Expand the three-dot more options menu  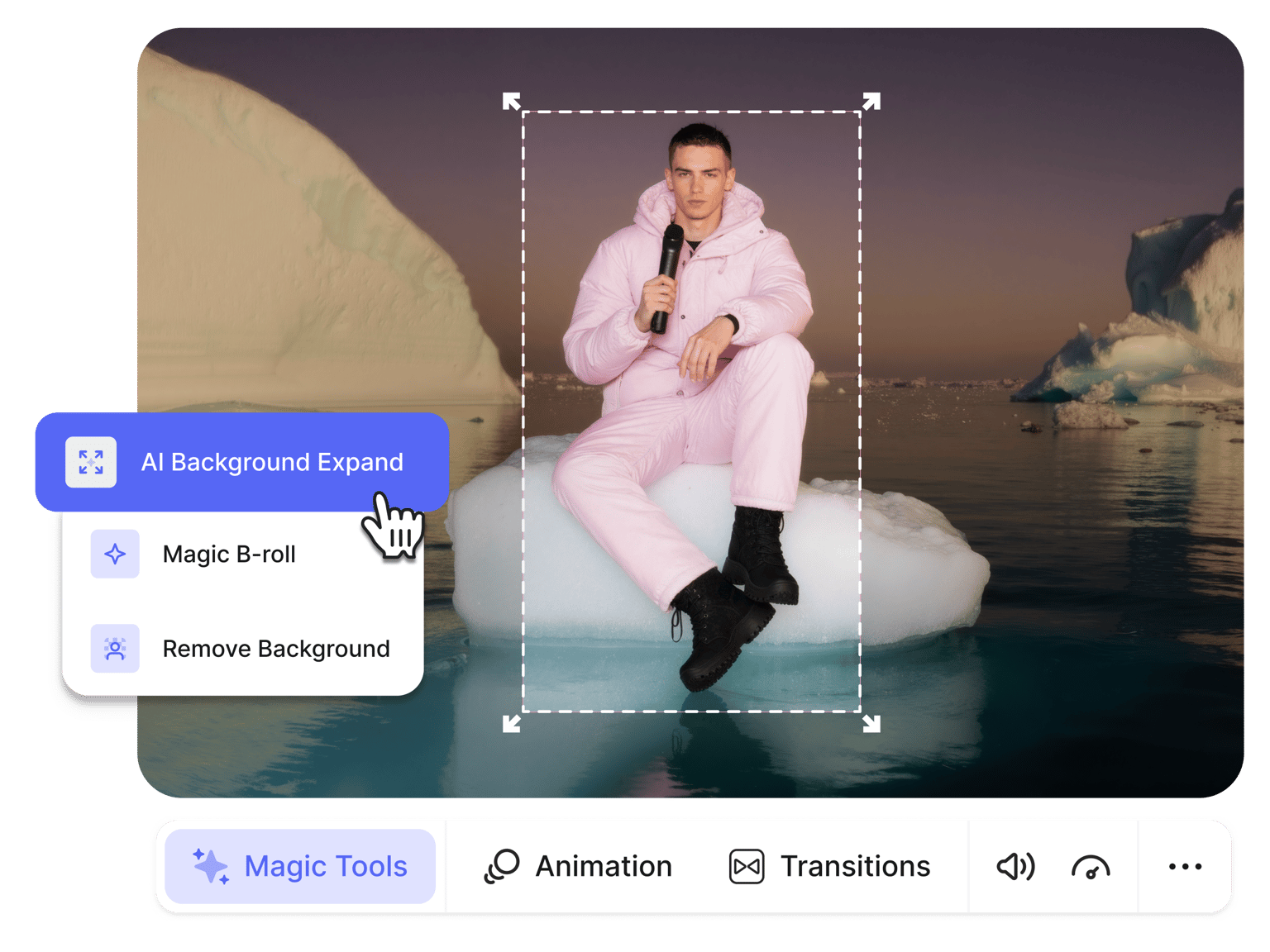[x=1185, y=866]
